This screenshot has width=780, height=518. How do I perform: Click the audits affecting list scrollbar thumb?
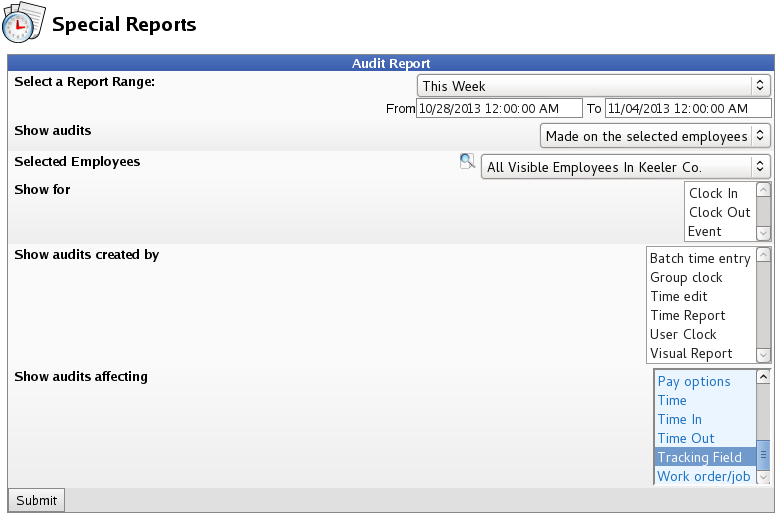point(763,455)
